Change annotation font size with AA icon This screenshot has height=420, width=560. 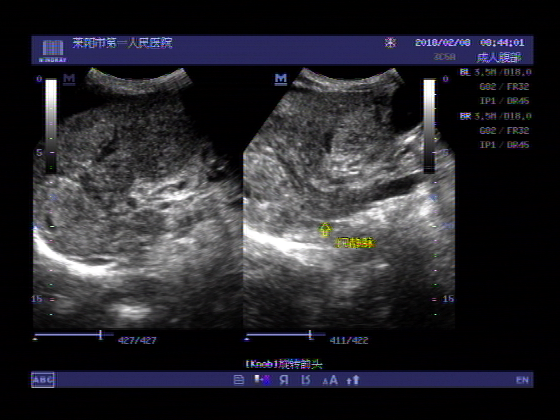pyautogui.click(x=330, y=380)
